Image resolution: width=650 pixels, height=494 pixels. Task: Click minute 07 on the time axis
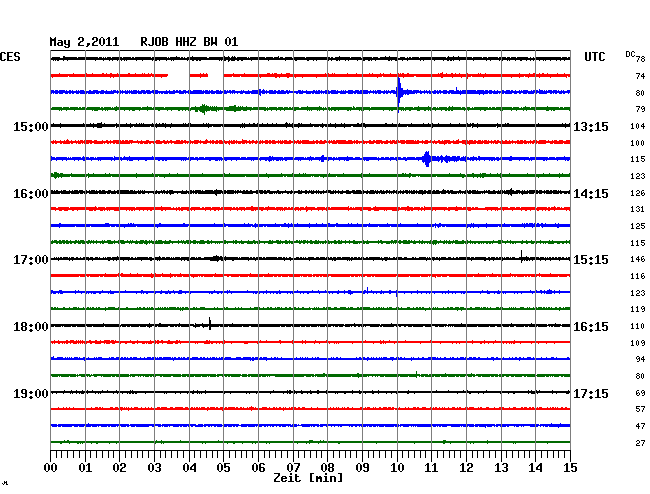tap(293, 467)
